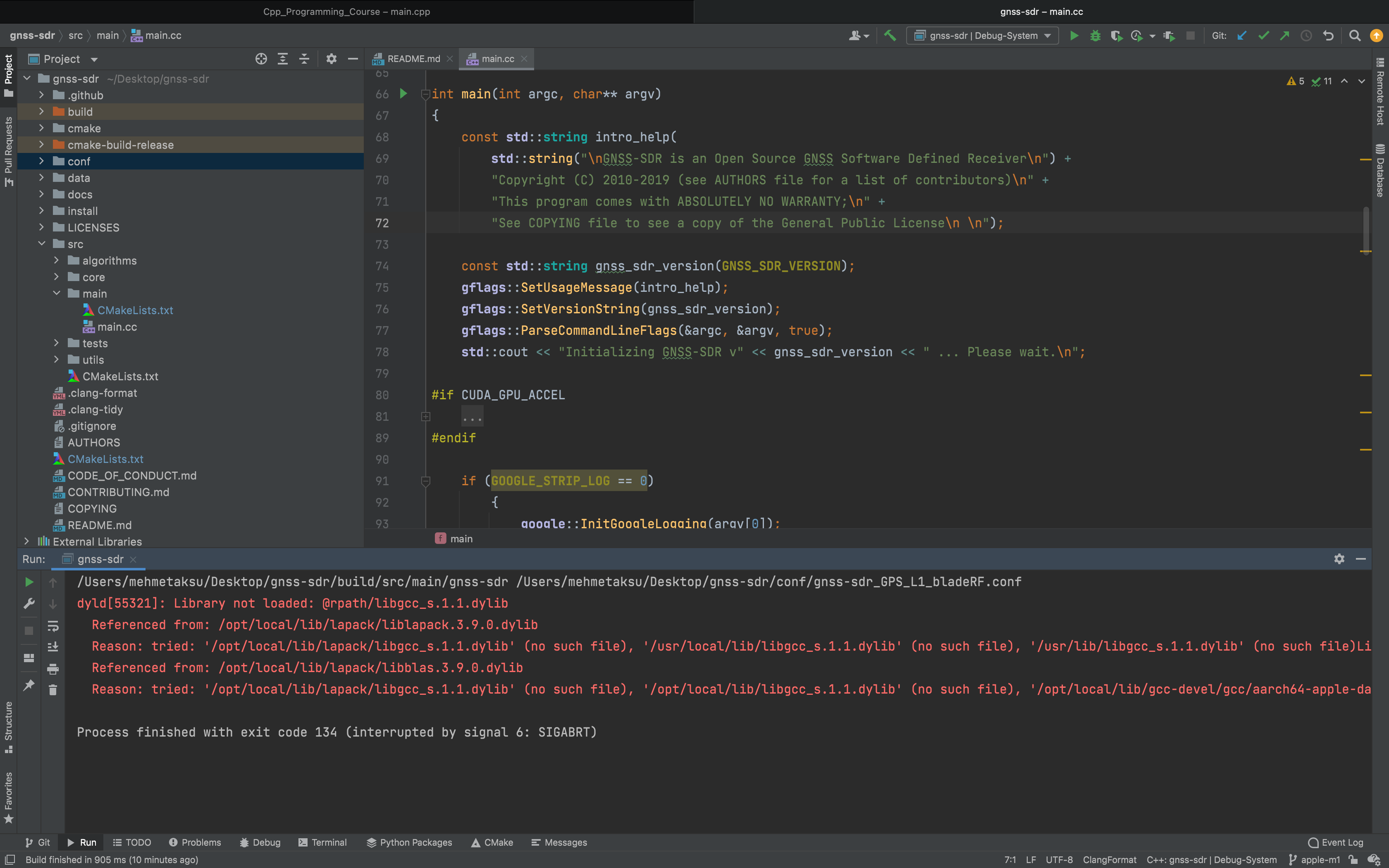This screenshot has width=1389, height=868.
Task: Expand External Libraries node
Action: point(26,541)
